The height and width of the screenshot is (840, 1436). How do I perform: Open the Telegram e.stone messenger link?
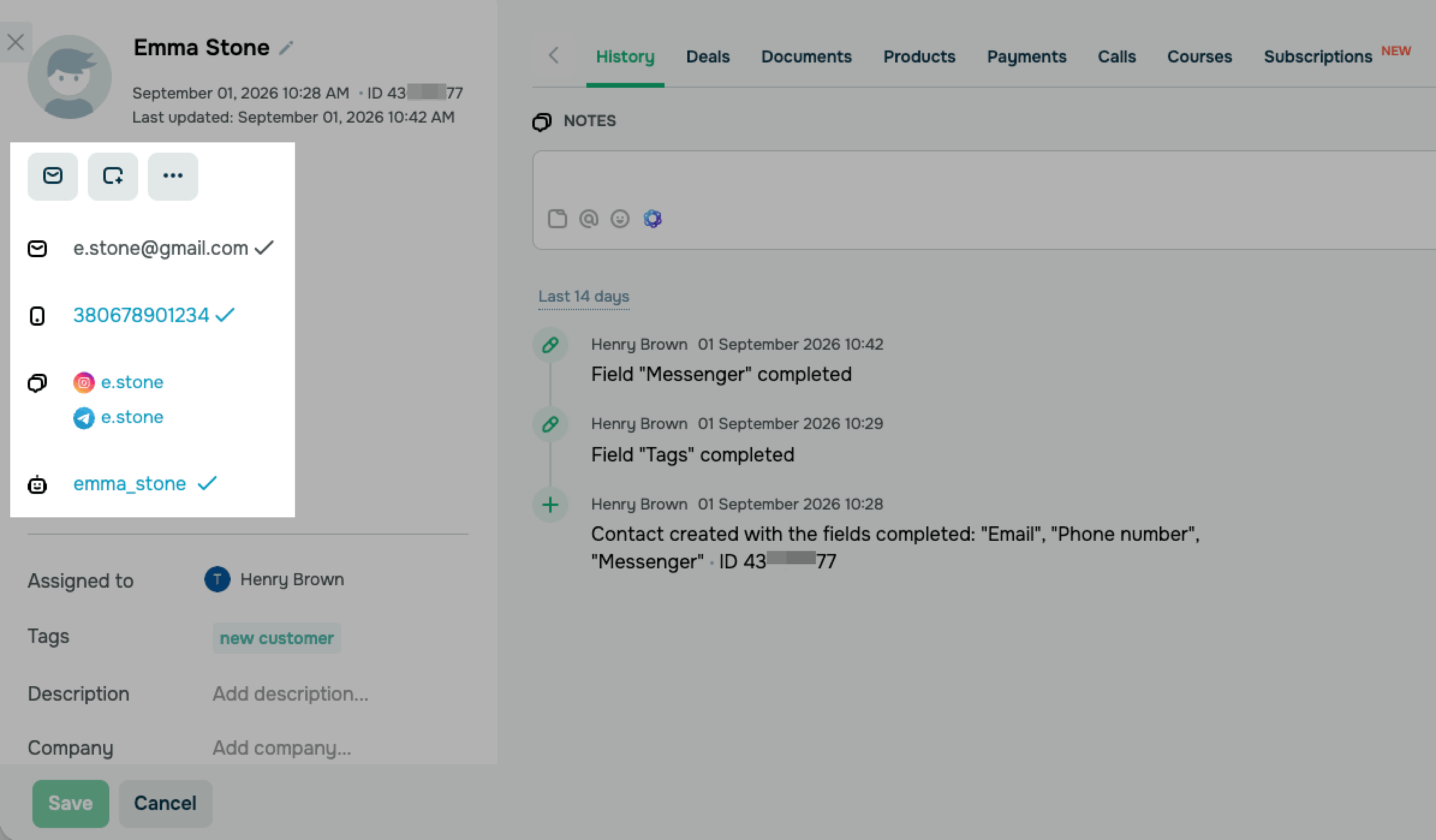point(132,417)
